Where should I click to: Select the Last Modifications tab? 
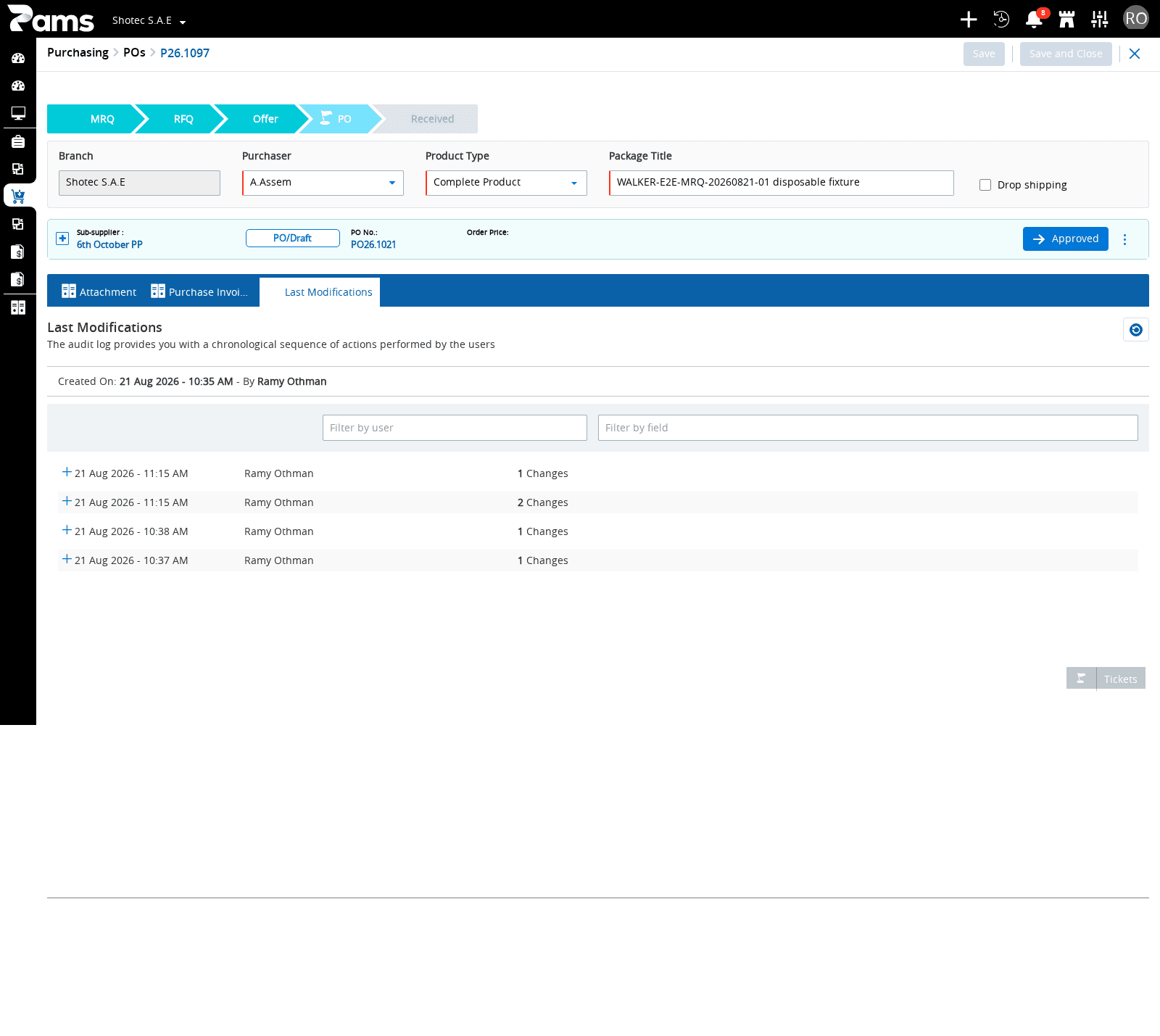pyautogui.click(x=320, y=292)
